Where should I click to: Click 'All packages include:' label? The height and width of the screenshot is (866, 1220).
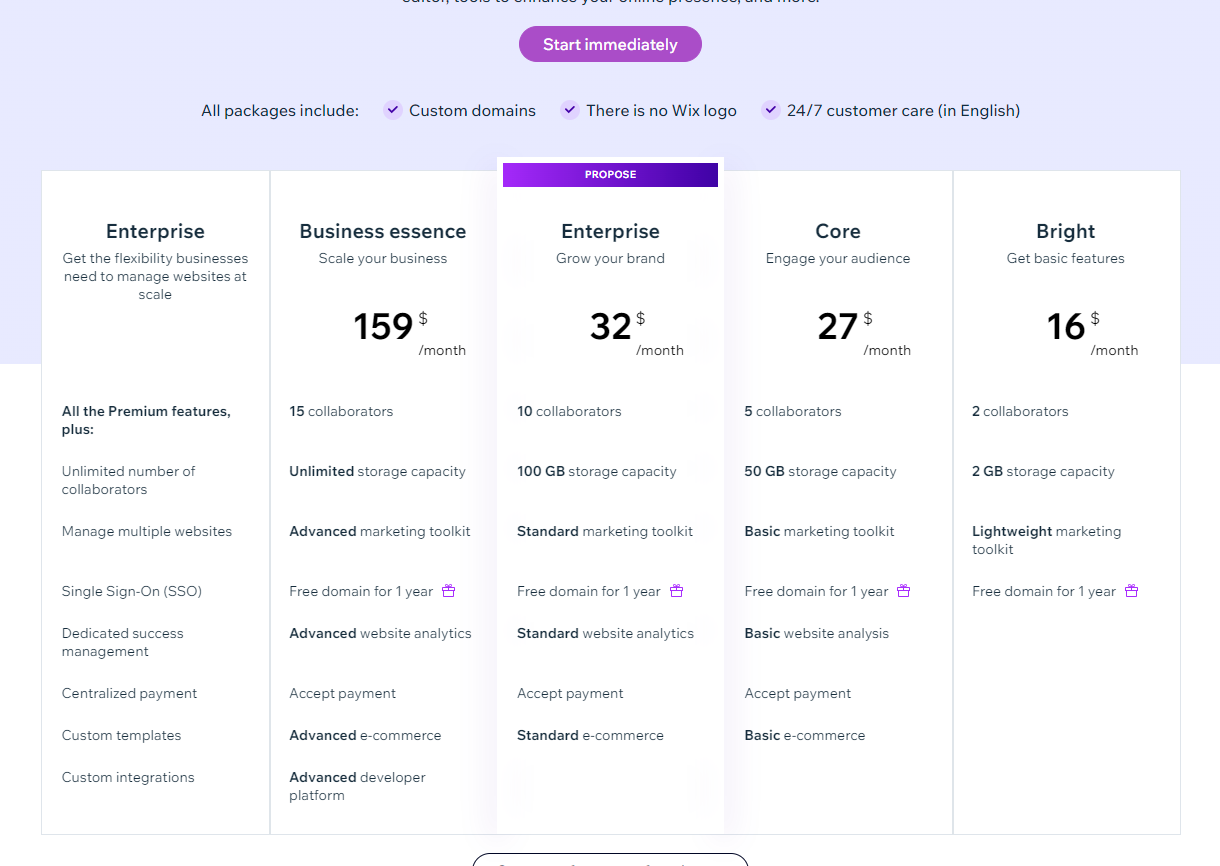280,111
